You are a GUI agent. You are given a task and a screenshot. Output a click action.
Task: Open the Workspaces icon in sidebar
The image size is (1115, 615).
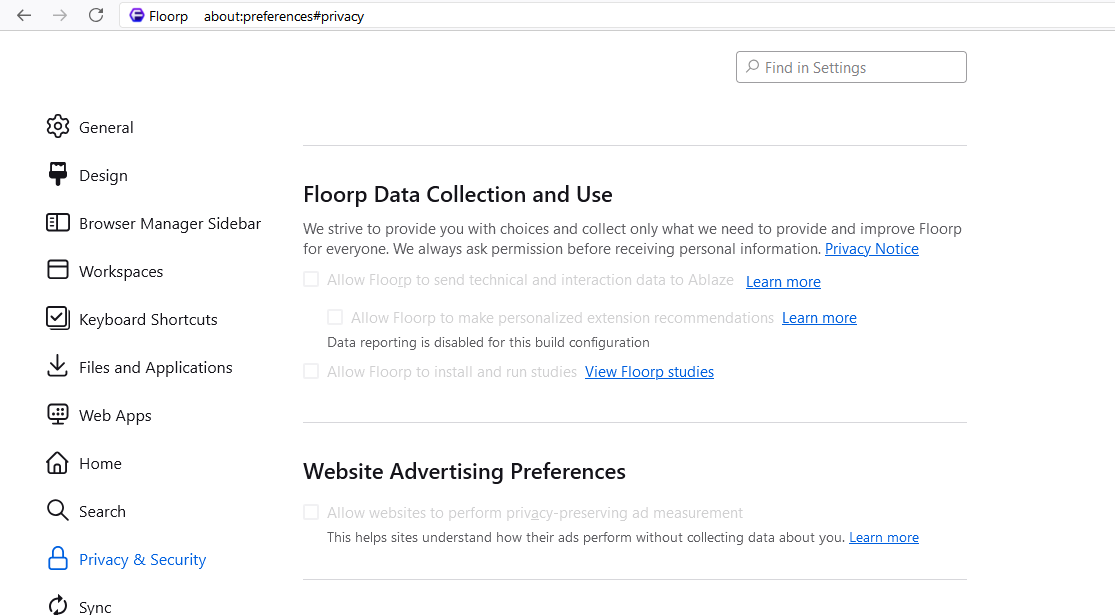coord(58,271)
